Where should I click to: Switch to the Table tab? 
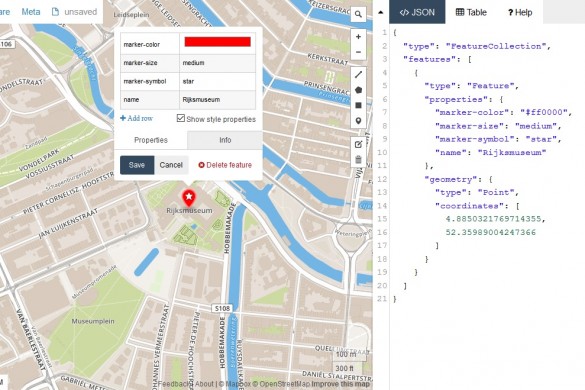tap(471, 12)
